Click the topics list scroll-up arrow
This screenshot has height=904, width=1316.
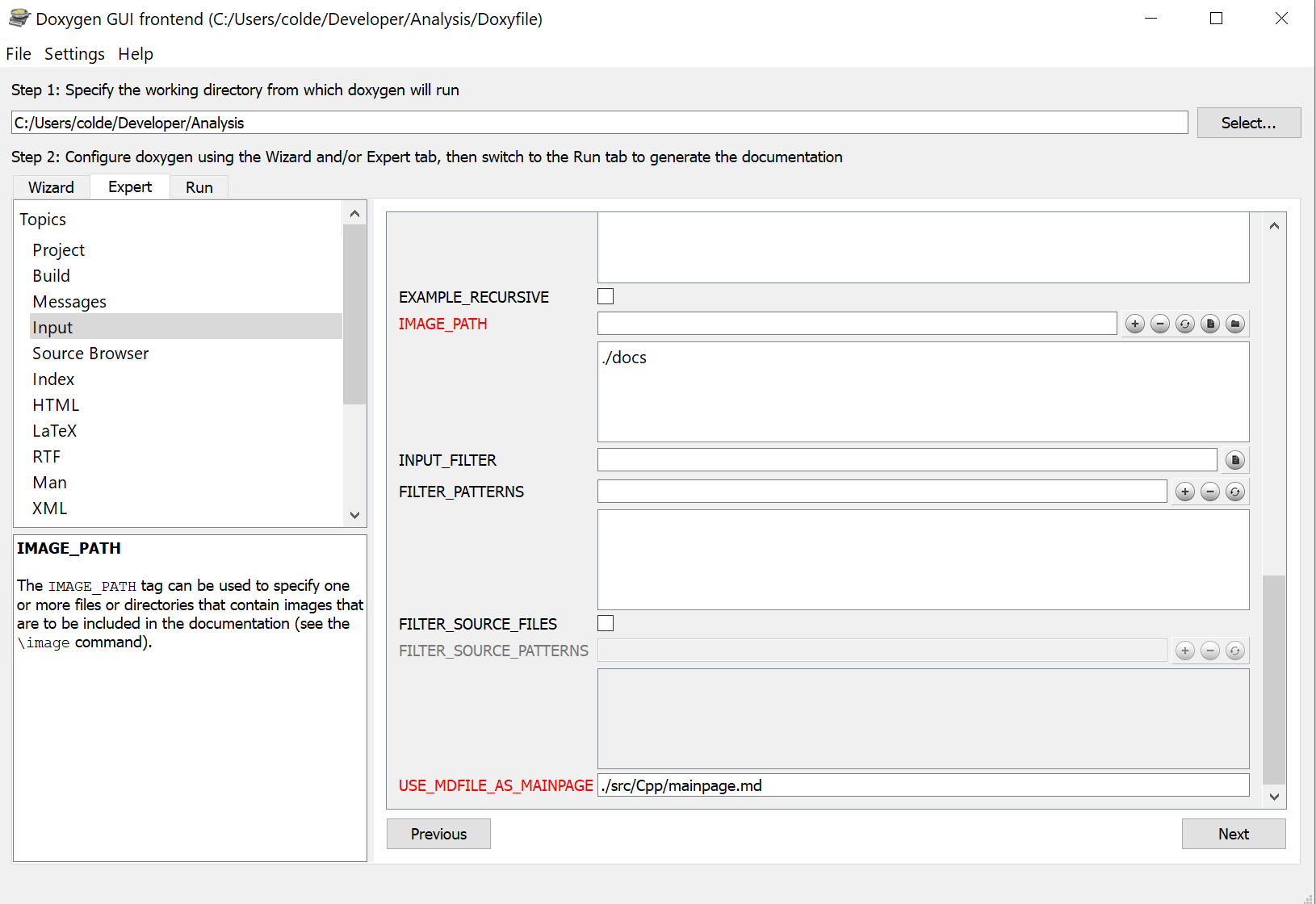pyautogui.click(x=354, y=214)
